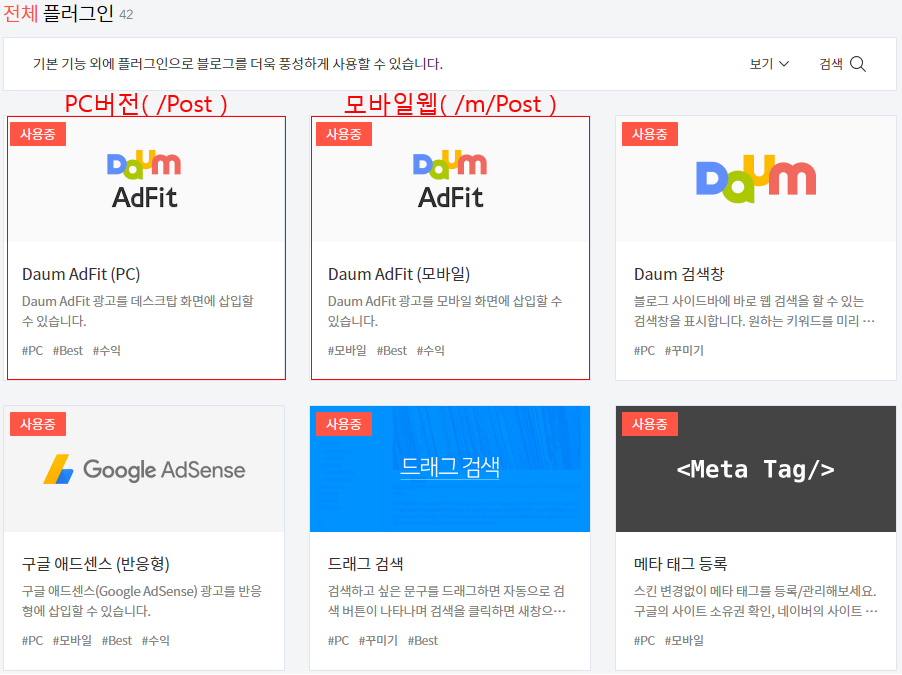Screen dimensions: 902x675
Task: Click 사용중 badge on Daum AdFit (모바일)
Action: (x=344, y=134)
